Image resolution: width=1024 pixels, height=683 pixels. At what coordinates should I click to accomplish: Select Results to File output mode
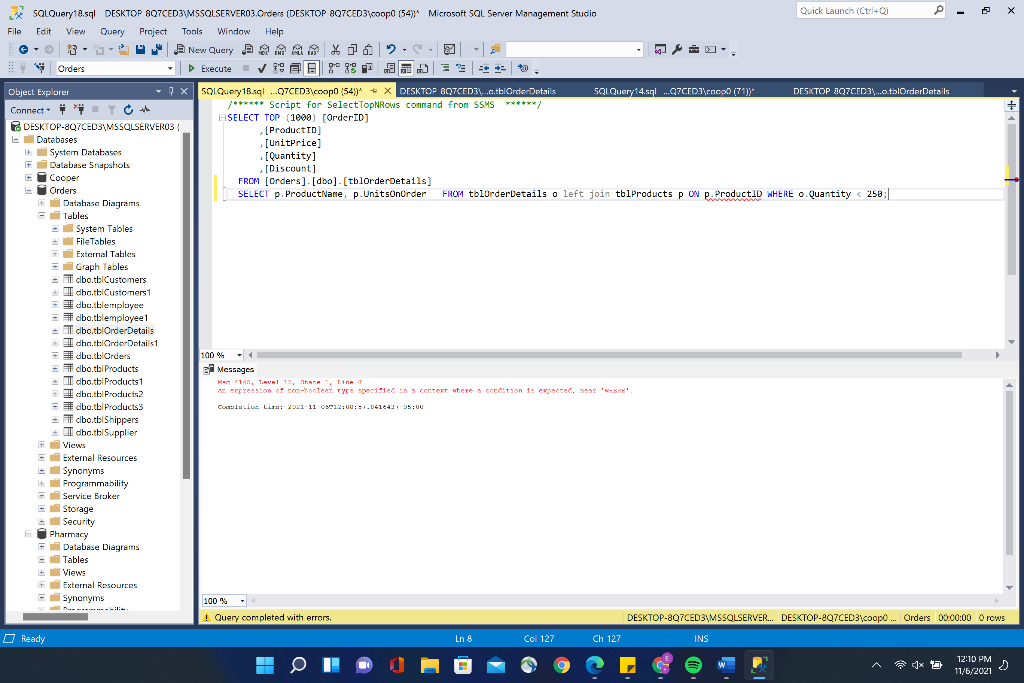coord(423,69)
